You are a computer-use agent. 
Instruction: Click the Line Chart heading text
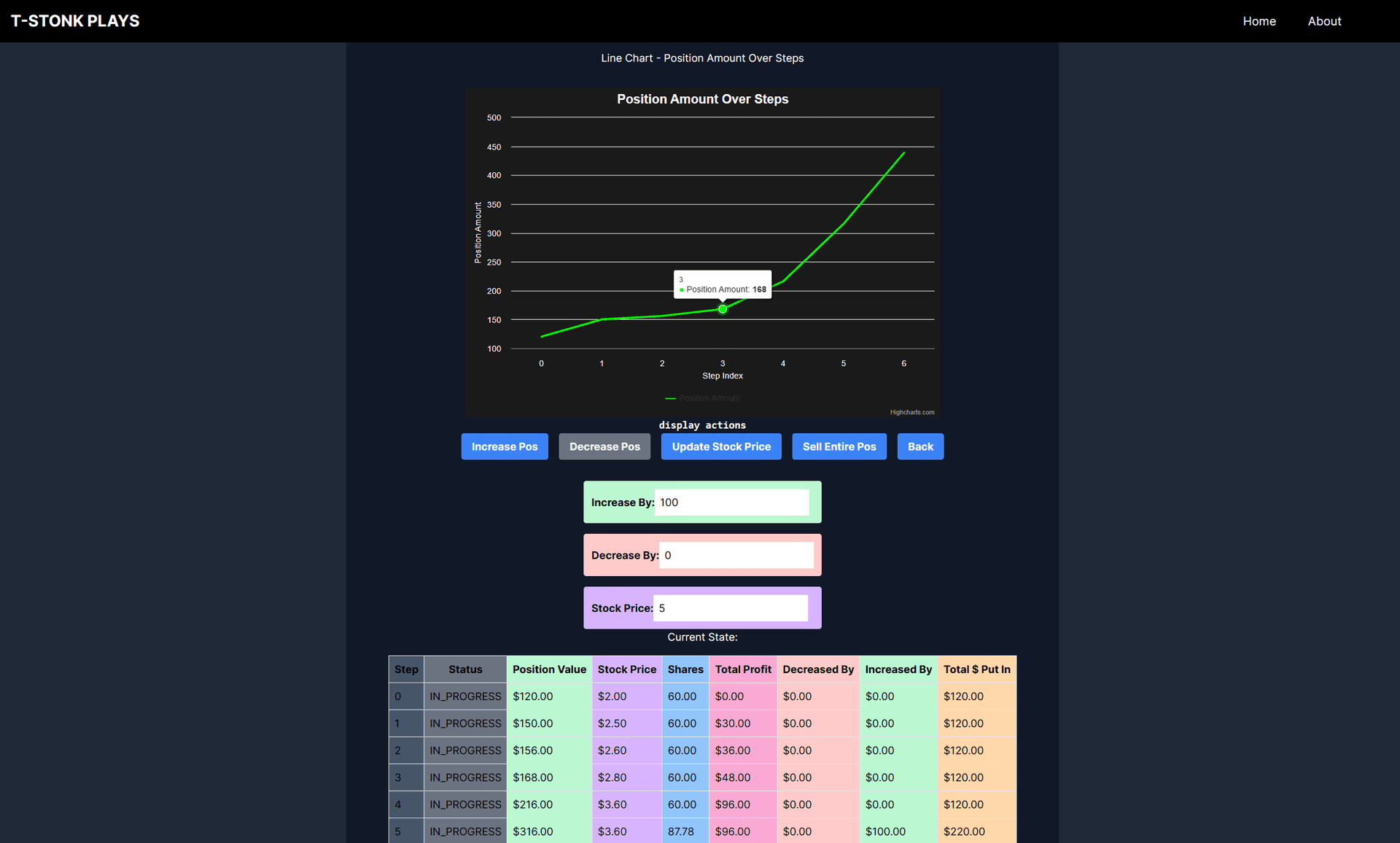[x=702, y=58]
